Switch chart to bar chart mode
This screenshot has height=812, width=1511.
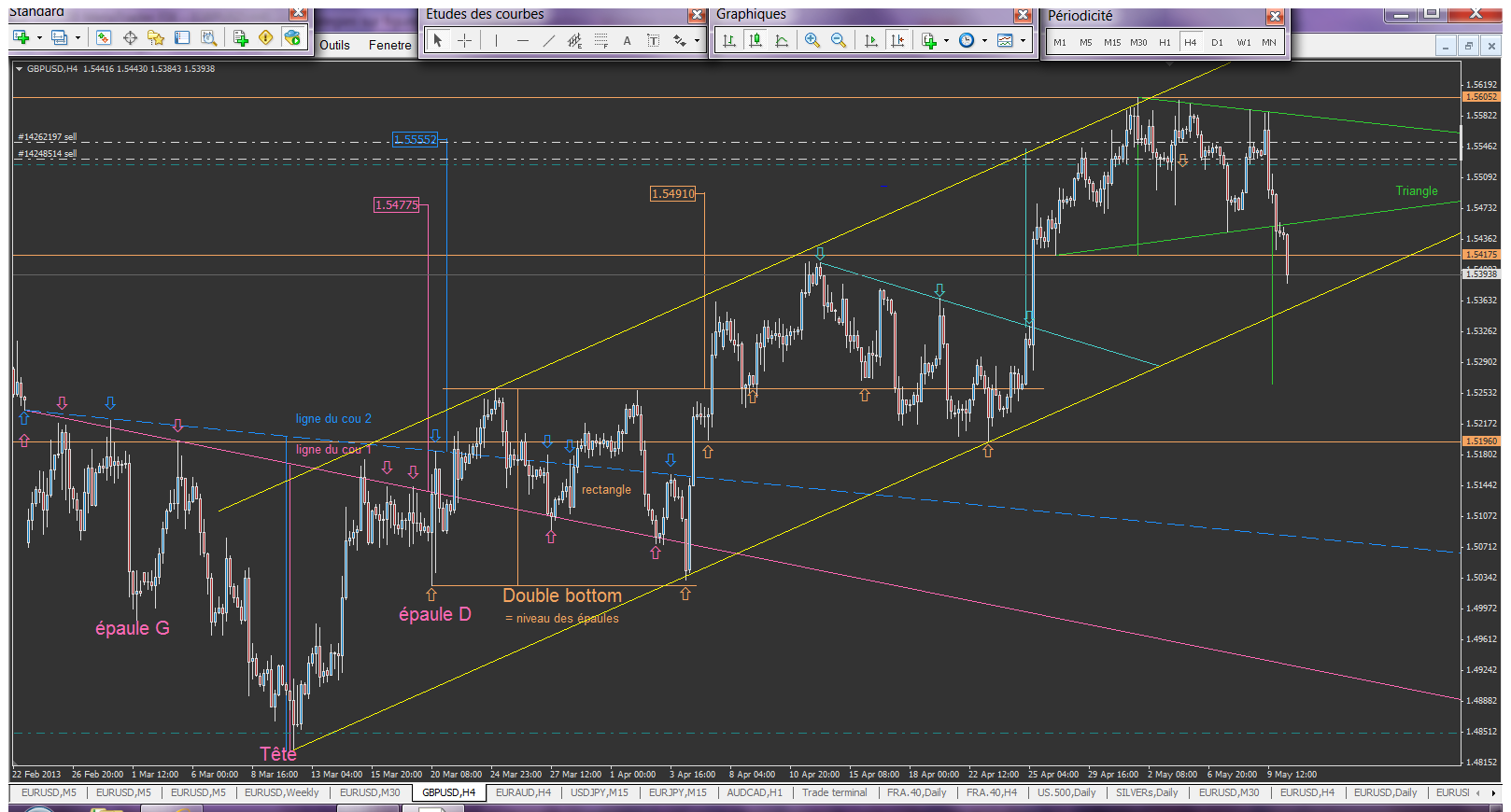728,40
